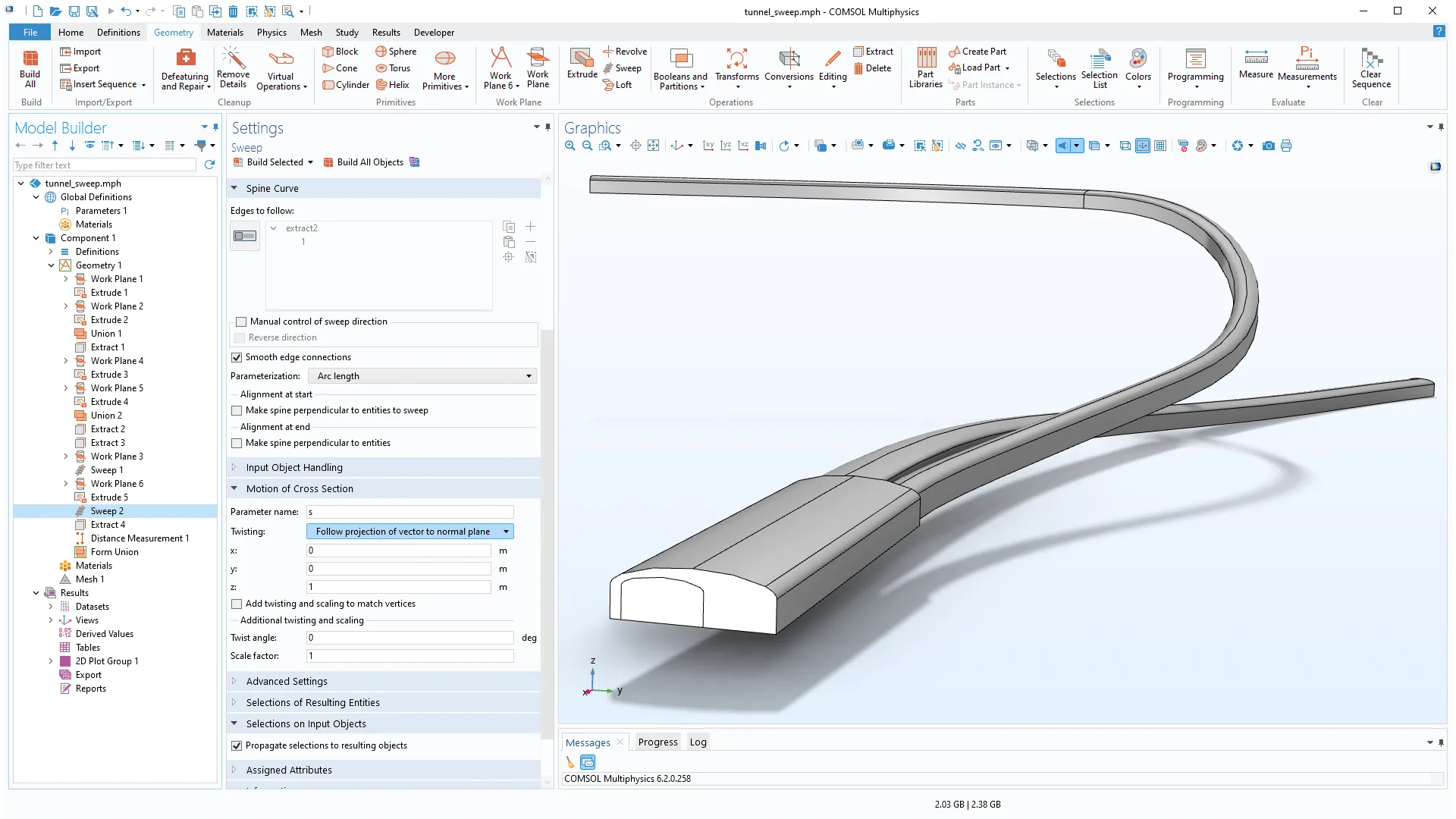Viewport: 1456px width, 819px height.
Task: Take a snapshot with the camera icon
Action: (1268, 146)
